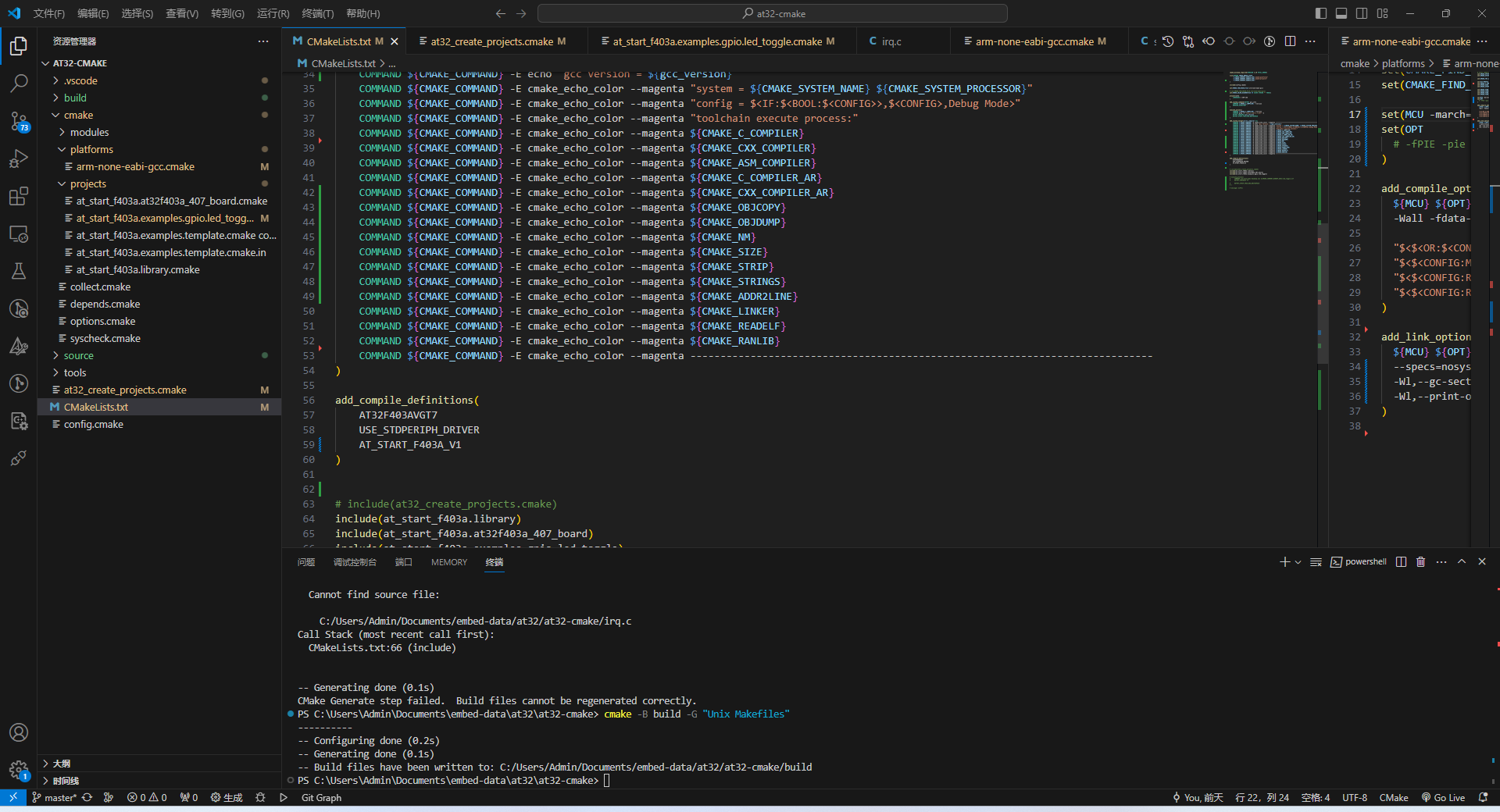Open Source Control view with 73 badge
Screen dimensions: 1500x812
[x=19, y=121]
